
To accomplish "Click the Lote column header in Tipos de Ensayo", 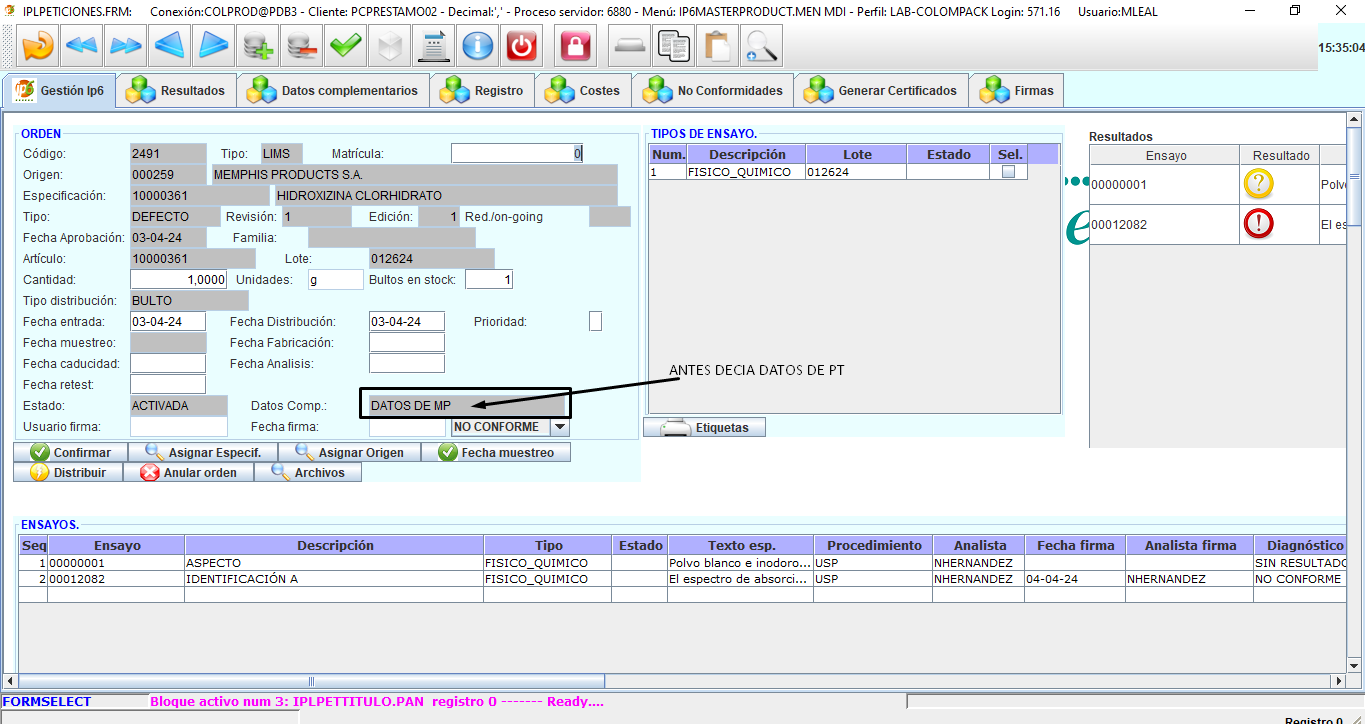I will [x=857, y=154].
